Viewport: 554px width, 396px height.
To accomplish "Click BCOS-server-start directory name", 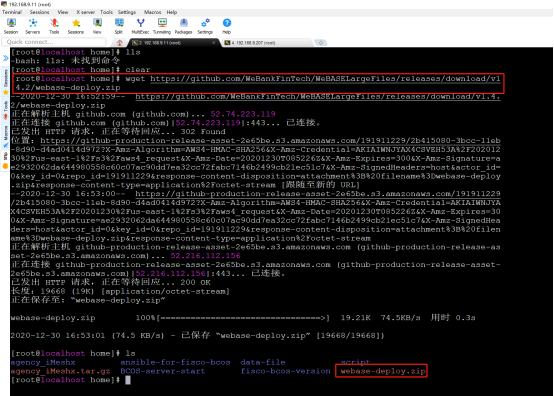I will 163,371.
